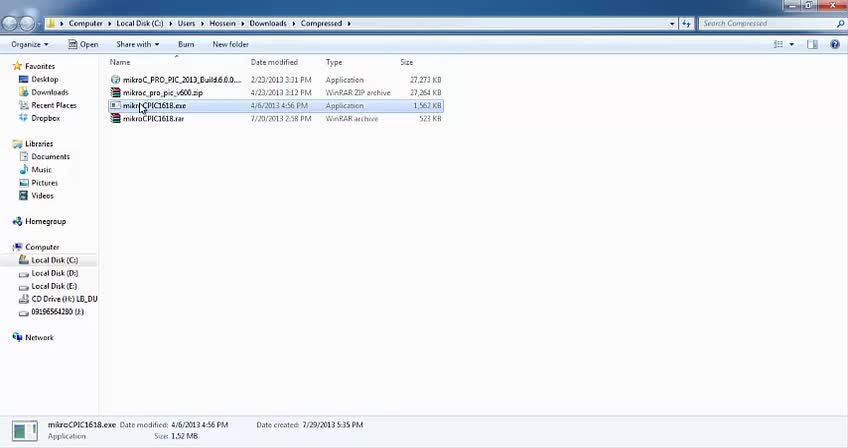This screenshot has width=848, height=448.
Task: Open Desktop under Favorites
Action: (x=45, y=79)
